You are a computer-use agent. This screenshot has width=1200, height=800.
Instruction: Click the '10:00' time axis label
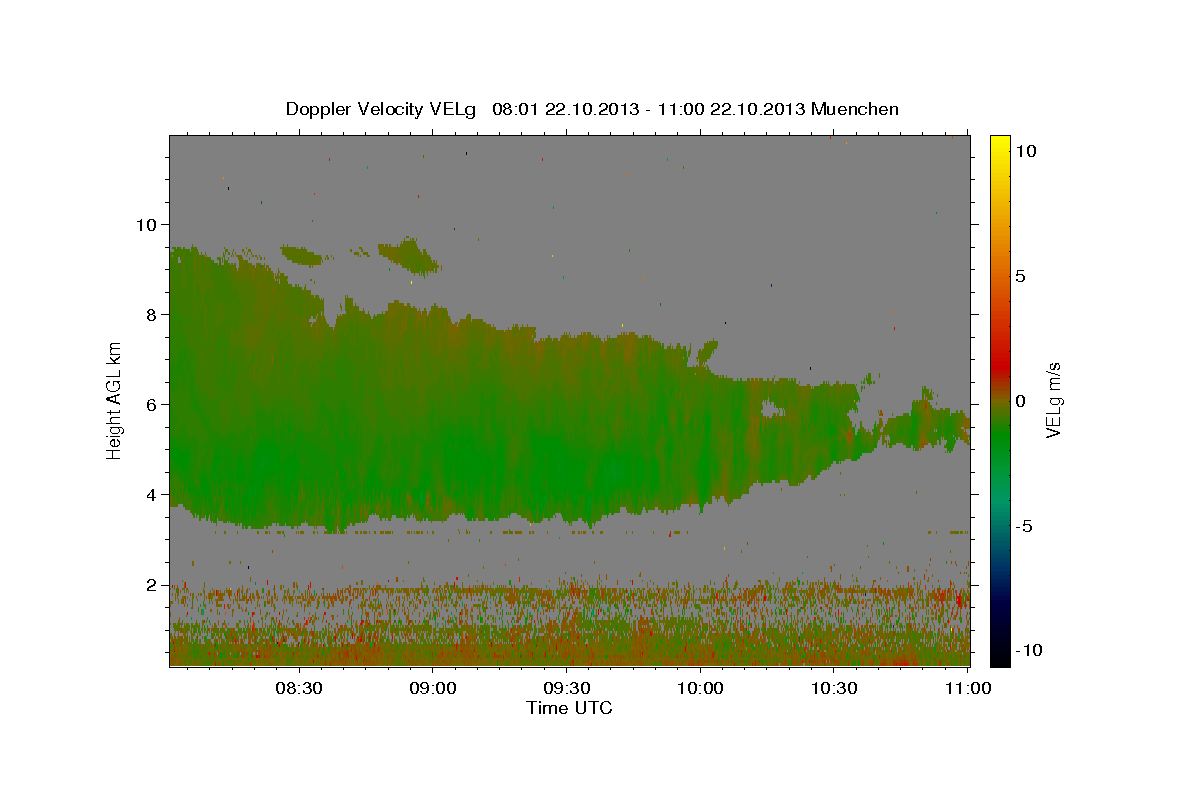click(x=699, y=688)
